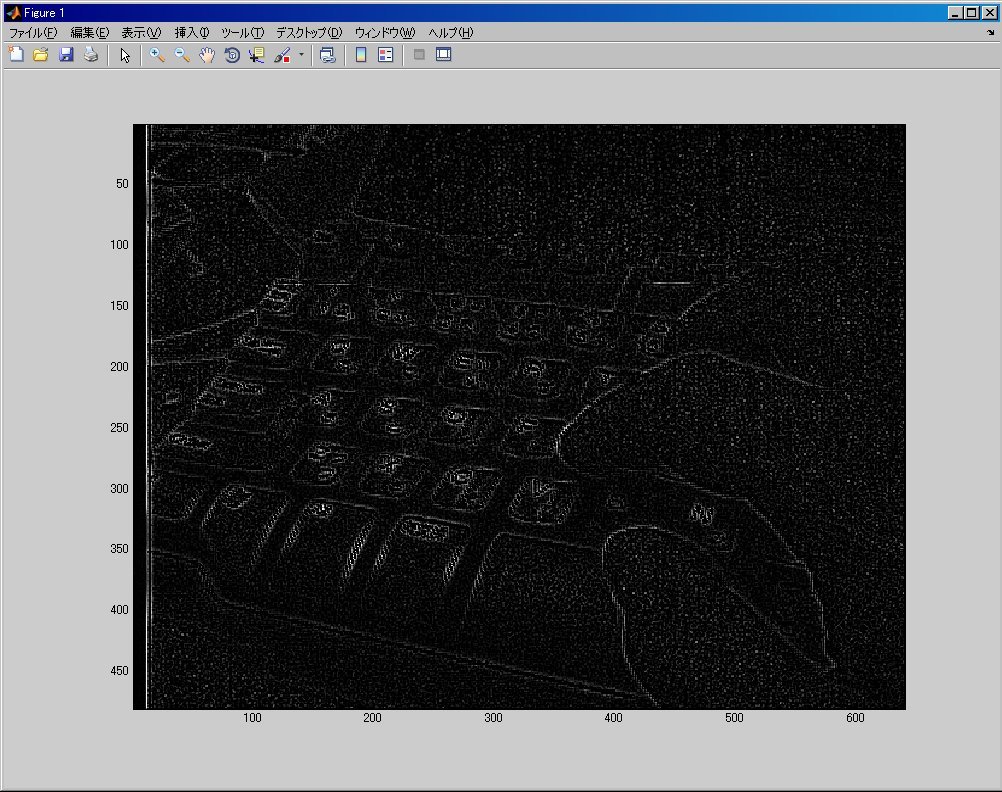Open the 挿入(I) menu
The width and height of the screenshot is (1002, 792).
pos(192,33)
